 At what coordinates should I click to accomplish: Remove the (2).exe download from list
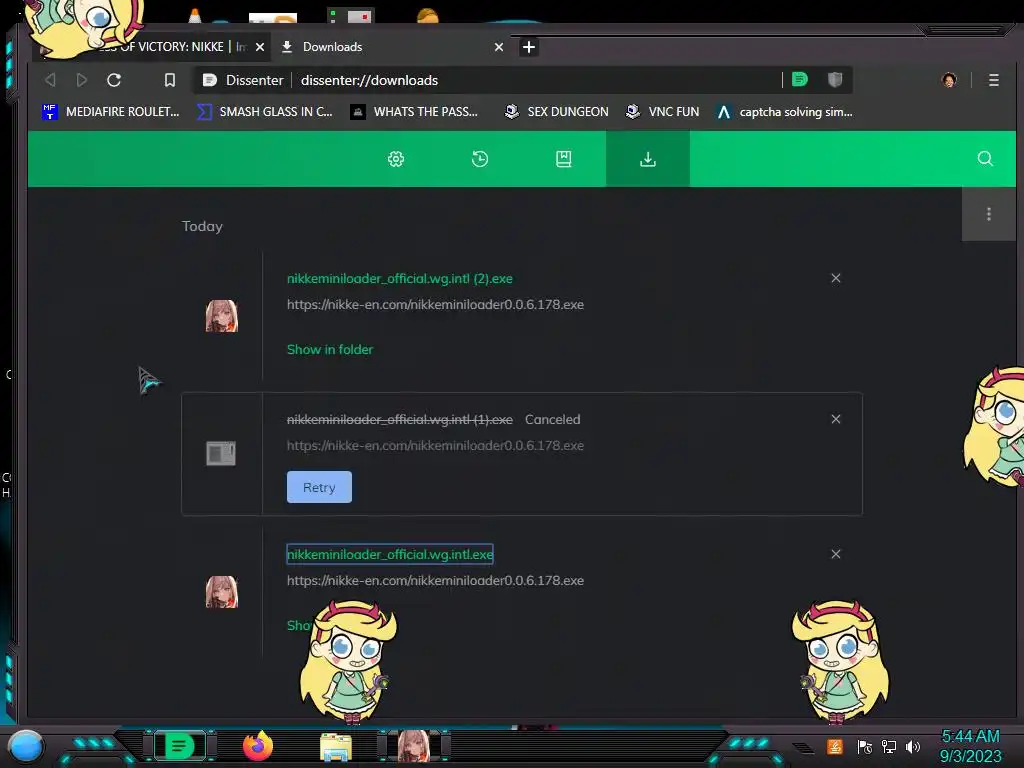(835, 278)
